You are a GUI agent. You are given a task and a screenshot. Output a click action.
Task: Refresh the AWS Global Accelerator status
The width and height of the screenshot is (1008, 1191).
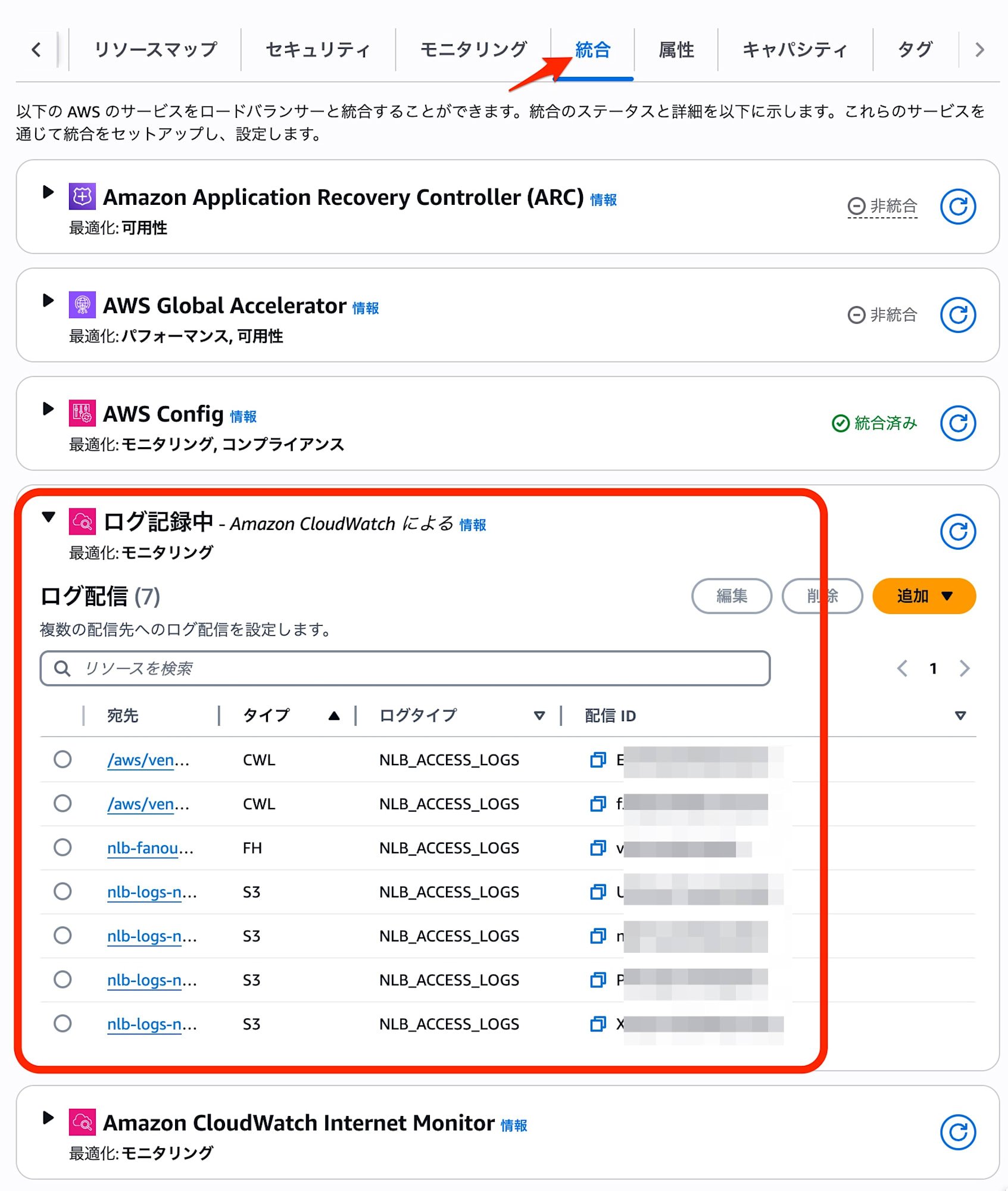(958, 314)
